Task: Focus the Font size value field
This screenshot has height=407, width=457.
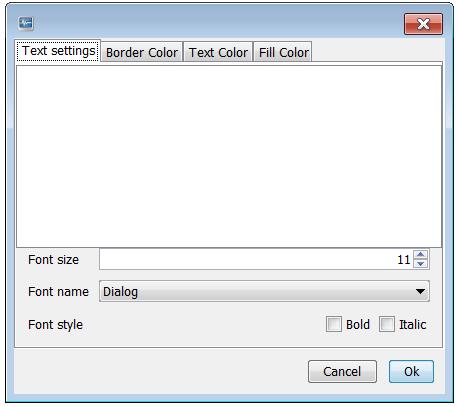Action: click(256, 259)
